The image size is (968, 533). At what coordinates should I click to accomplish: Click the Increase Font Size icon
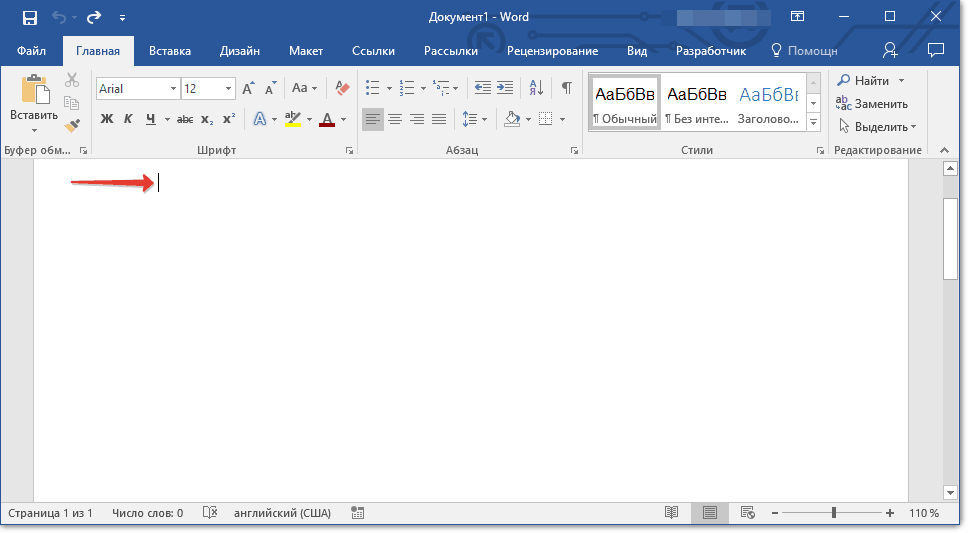[248, 89]
